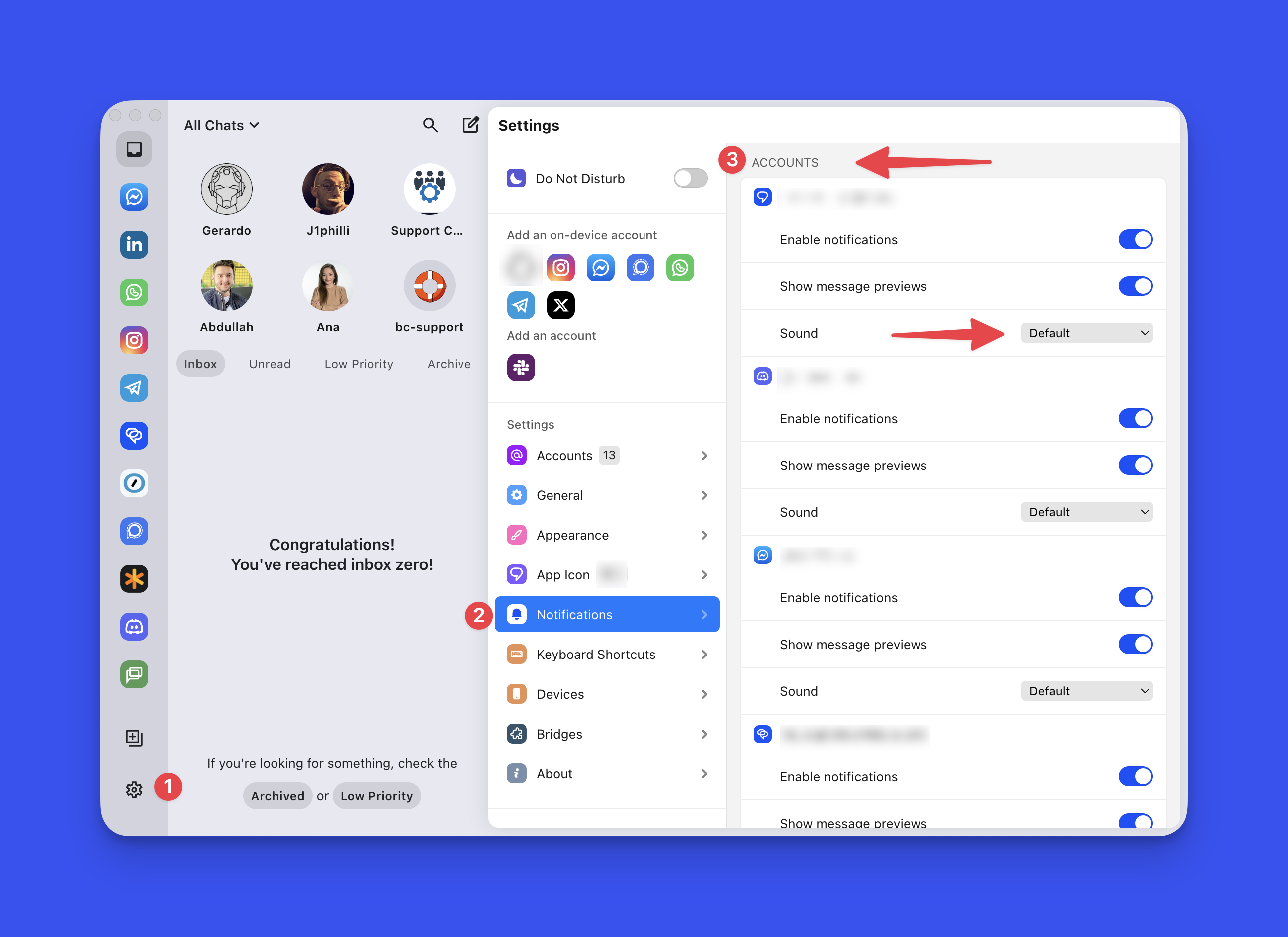Turn off first account's message previews

point(1135,286)
